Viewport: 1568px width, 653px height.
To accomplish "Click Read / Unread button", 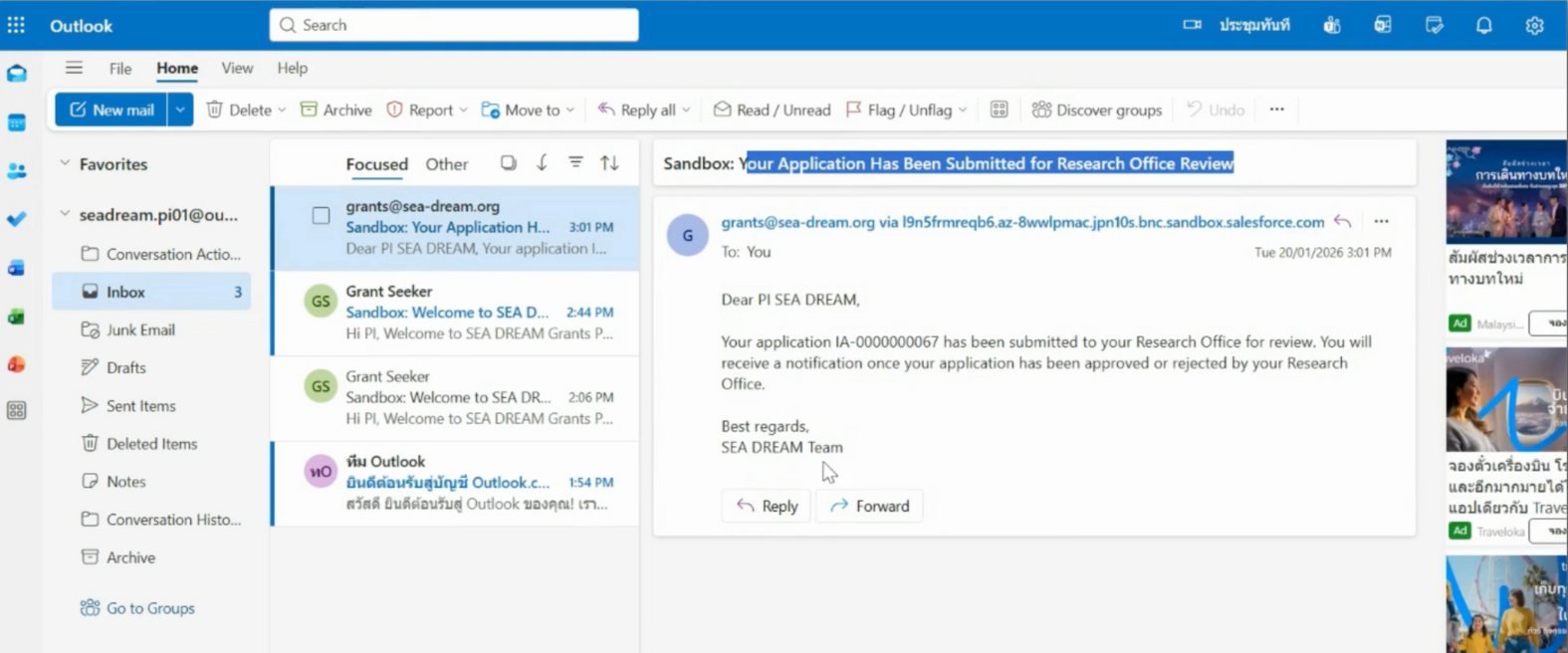I will tap(773, 109).
